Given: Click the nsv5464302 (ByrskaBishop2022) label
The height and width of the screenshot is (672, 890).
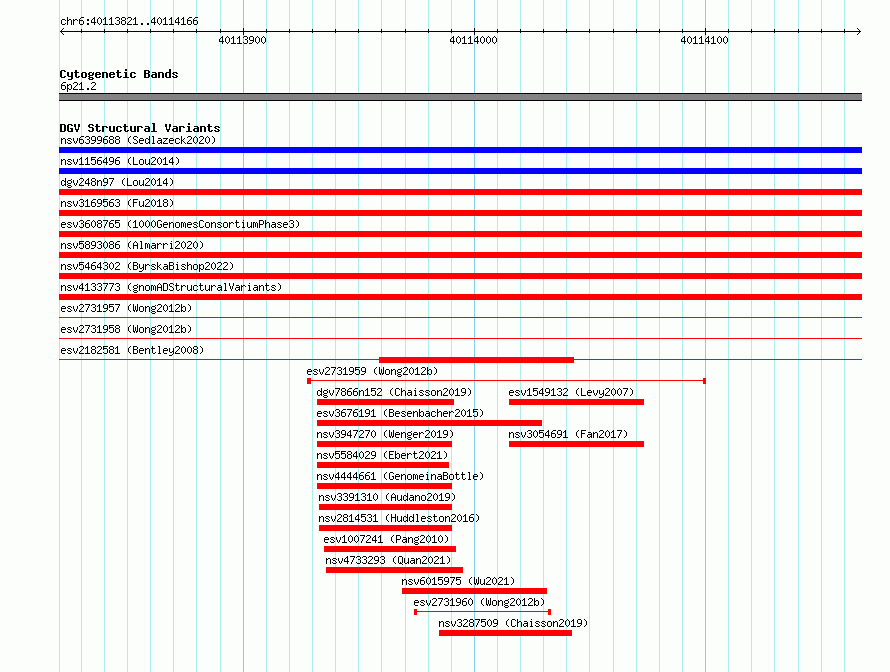Looking at the screenshot, I should click(x=147, y=266).
